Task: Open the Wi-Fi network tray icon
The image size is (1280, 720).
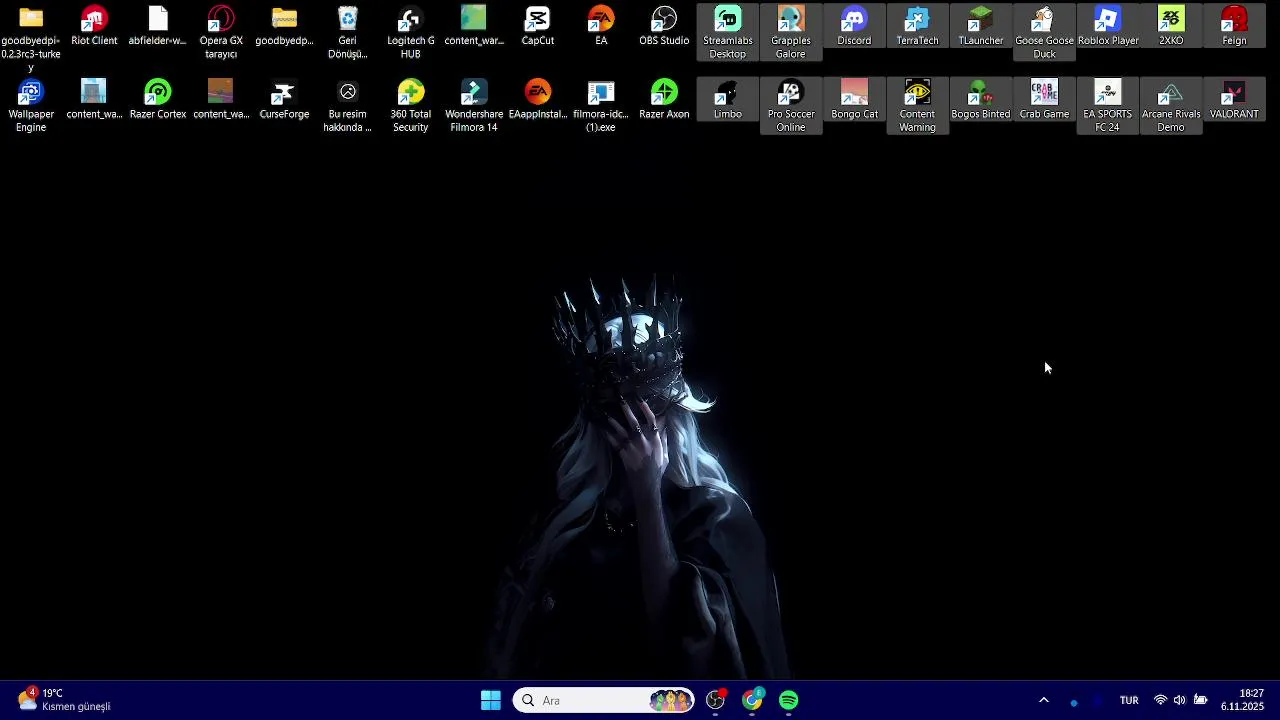Action: point(1160,700)
